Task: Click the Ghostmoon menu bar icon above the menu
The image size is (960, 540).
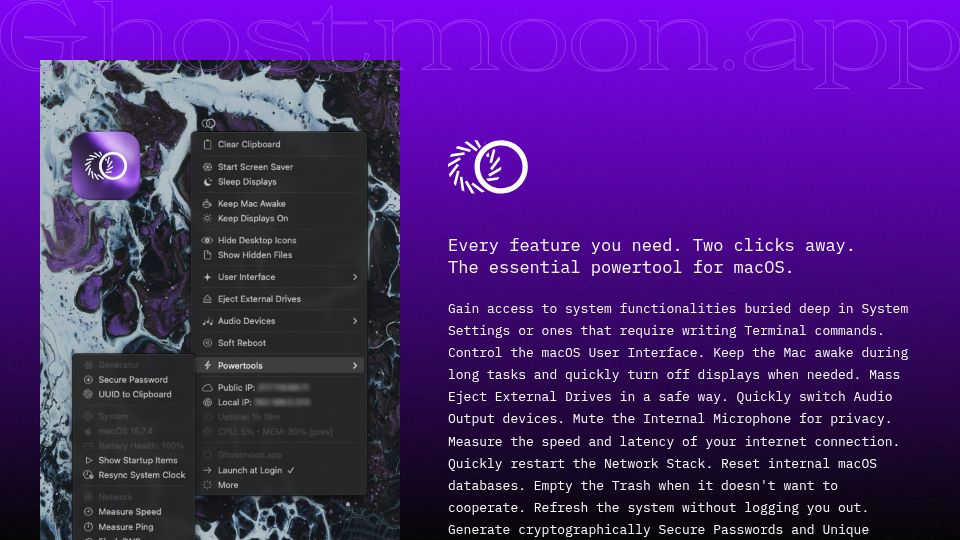Action: pos(209,124)
